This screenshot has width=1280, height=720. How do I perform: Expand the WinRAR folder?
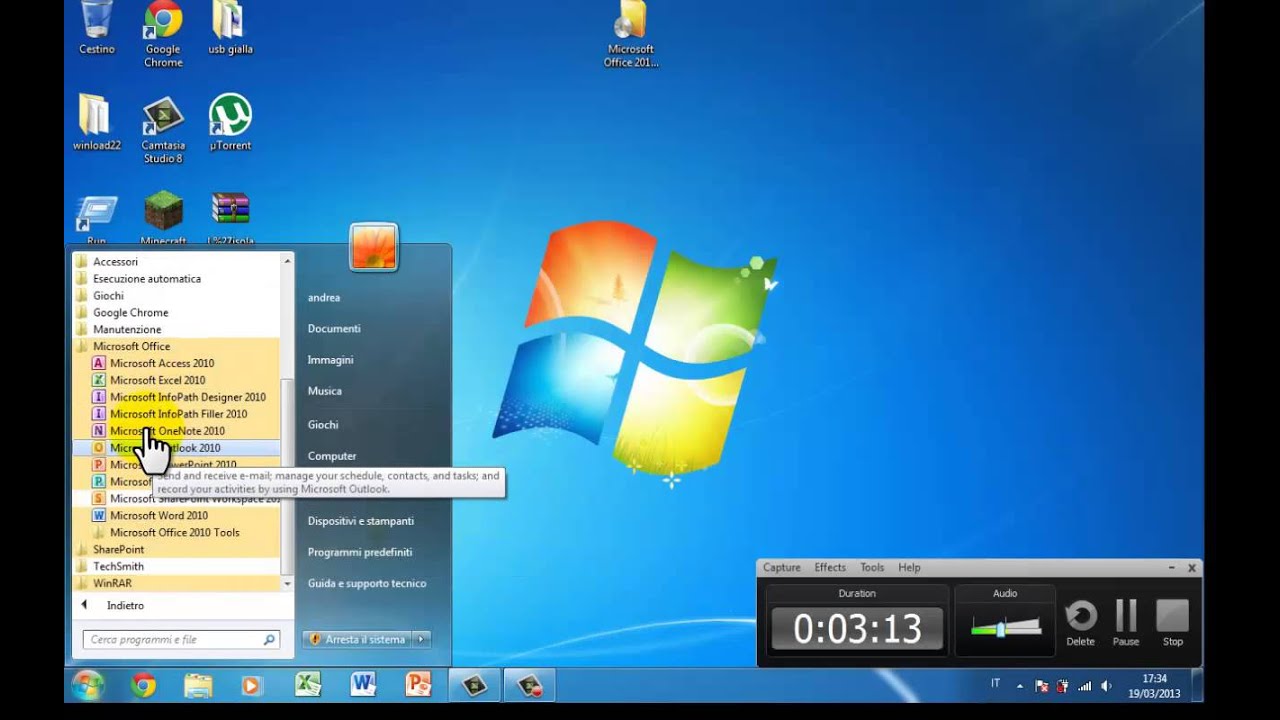point(112,583)
